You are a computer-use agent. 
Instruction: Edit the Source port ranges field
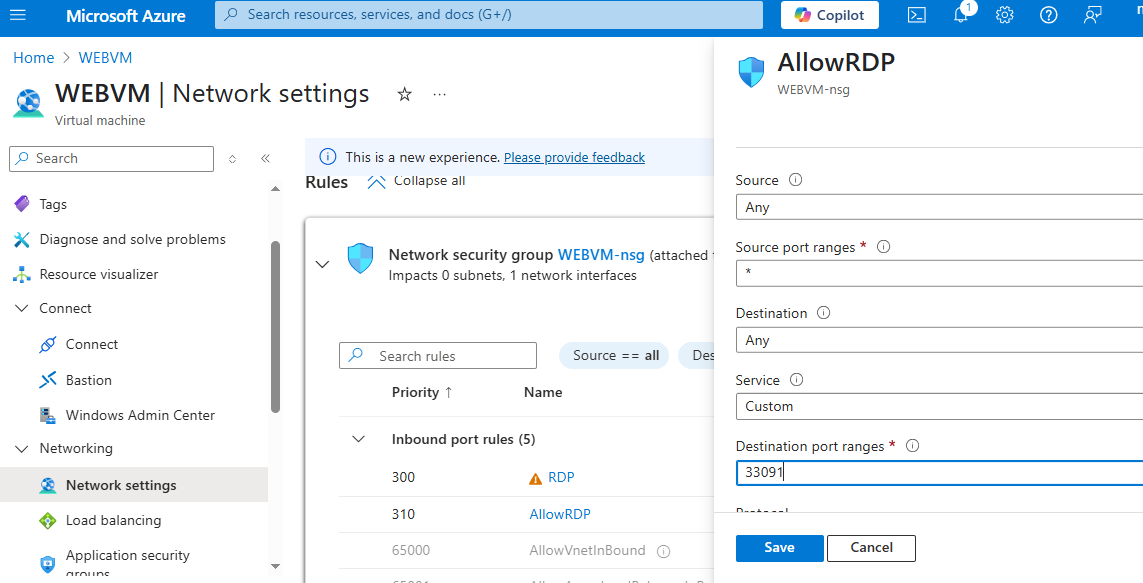pos(940,273)
